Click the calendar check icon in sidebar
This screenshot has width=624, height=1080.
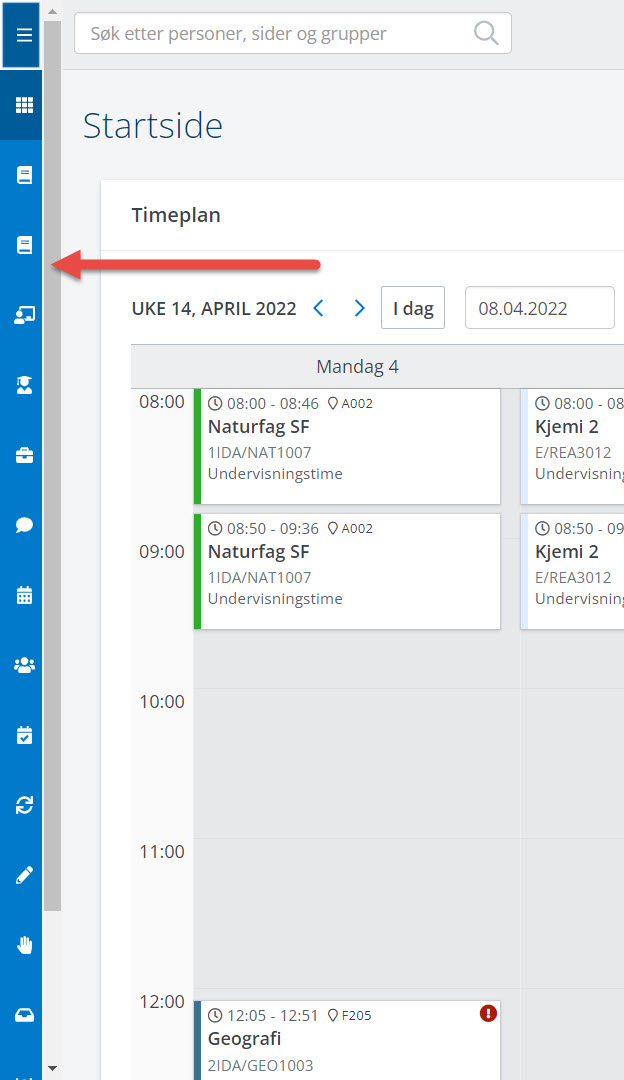coord(24,735)
